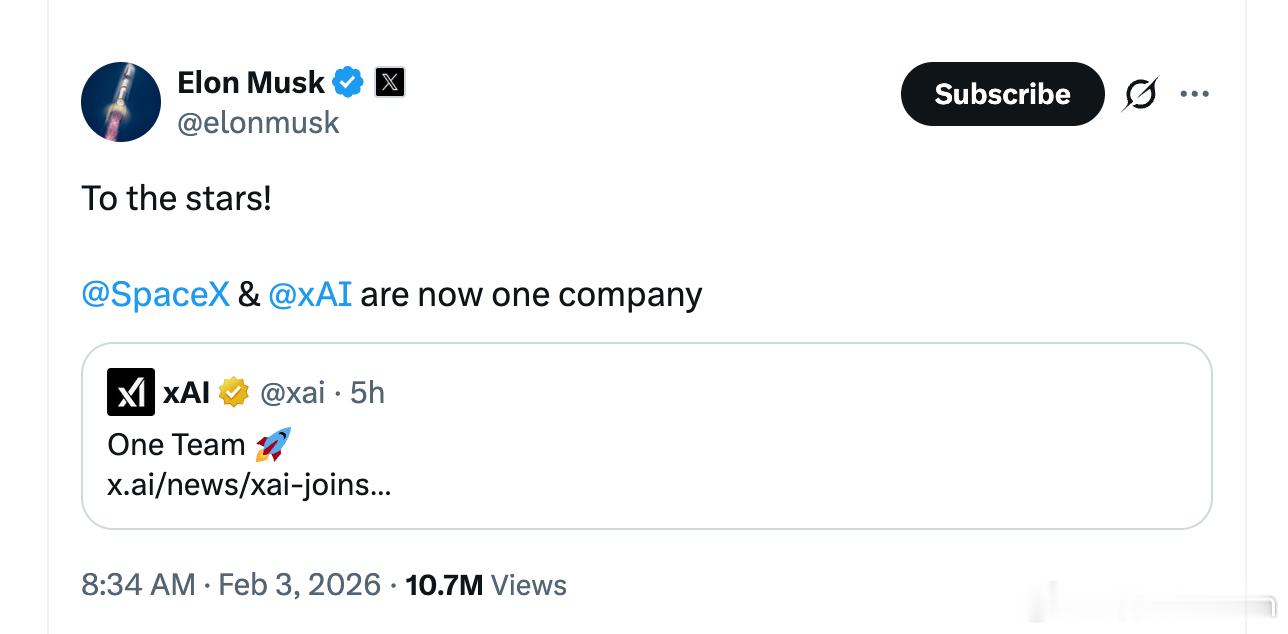Open Elon Musk's rocket profile picture
The width and height of the screenshot is (1288, 634).
point(121,102)
